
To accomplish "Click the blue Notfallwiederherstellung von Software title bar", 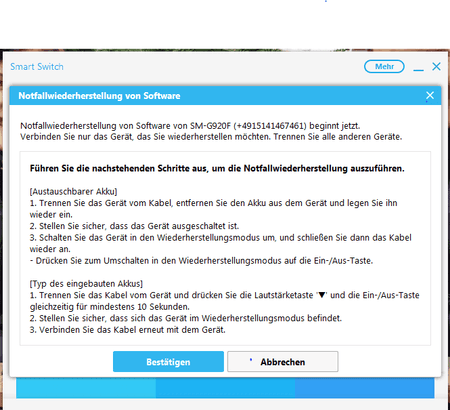I will coord(225,96).
